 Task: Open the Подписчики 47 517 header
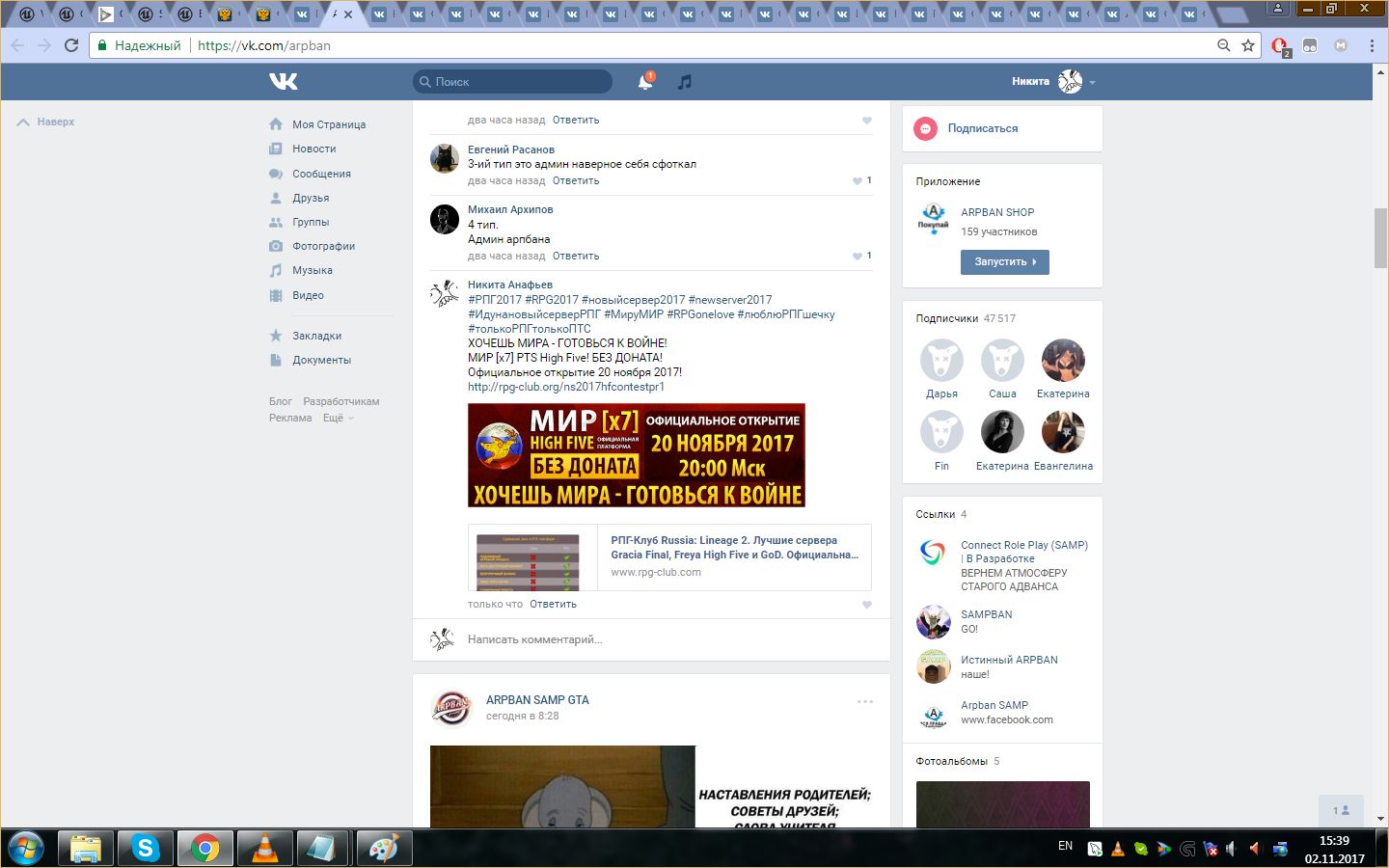point(966,318)
